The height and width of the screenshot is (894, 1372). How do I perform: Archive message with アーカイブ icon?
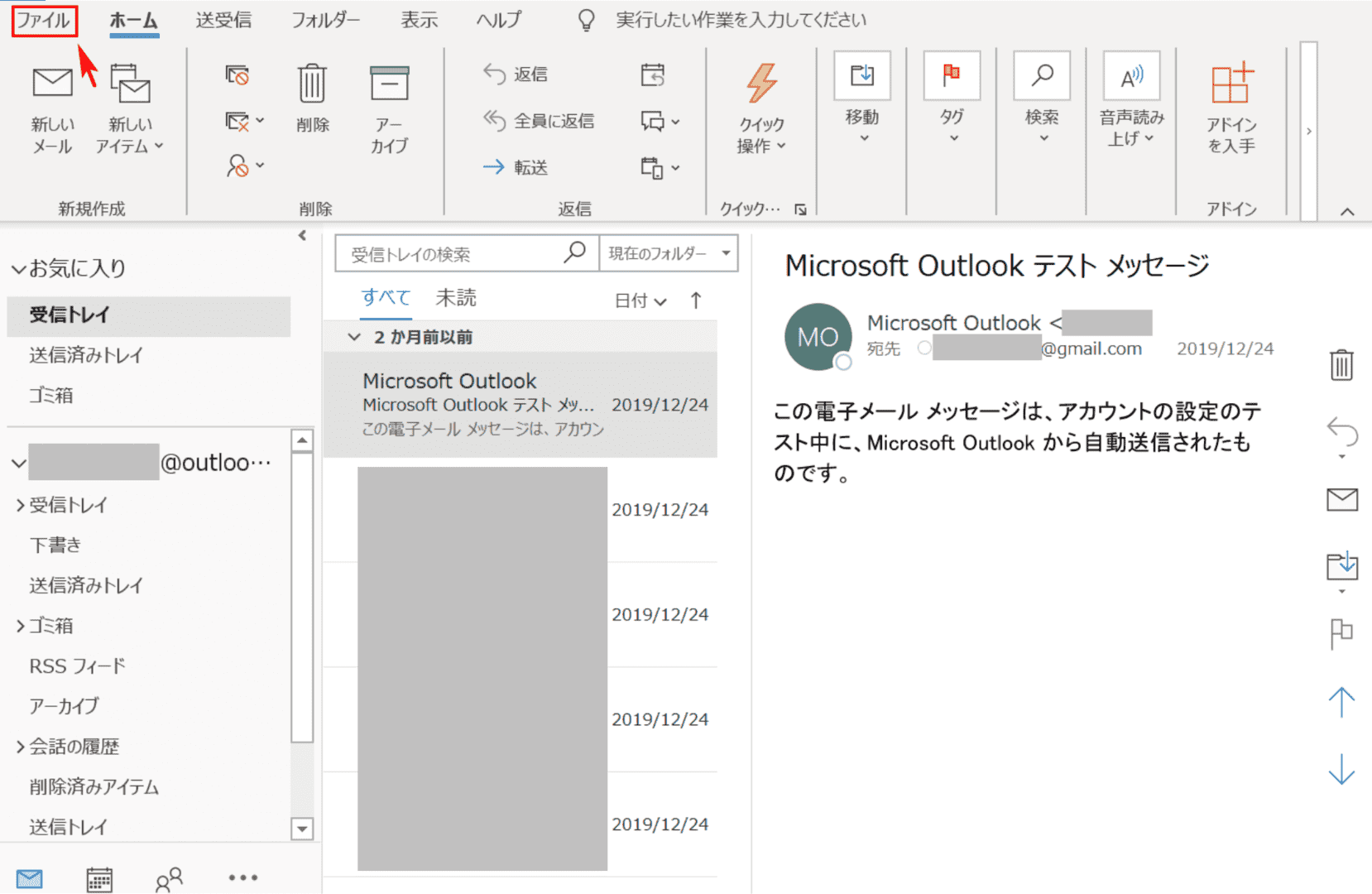point(389,109)
